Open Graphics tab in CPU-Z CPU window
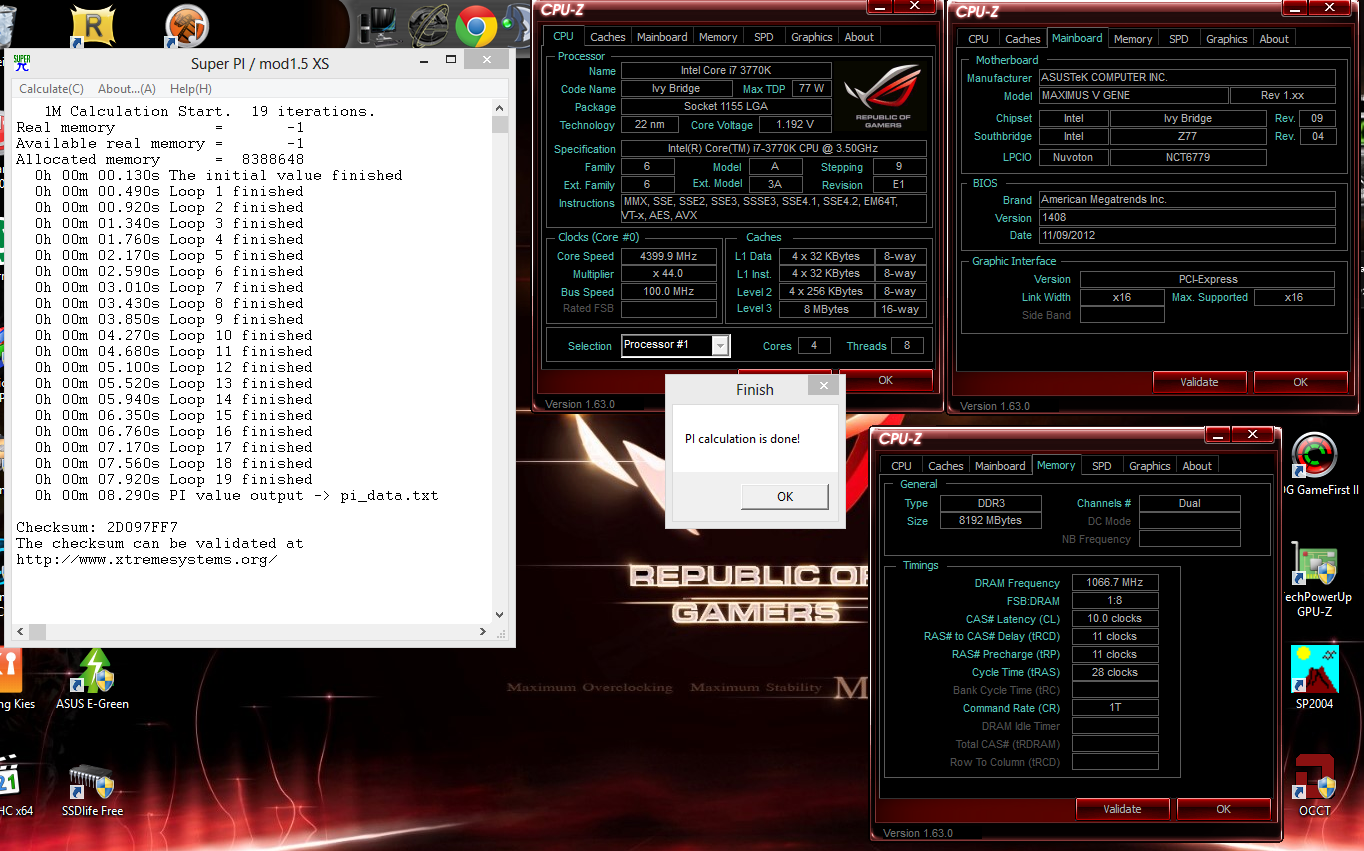Viewport: 1364px width, 851px height. [811, 37]
